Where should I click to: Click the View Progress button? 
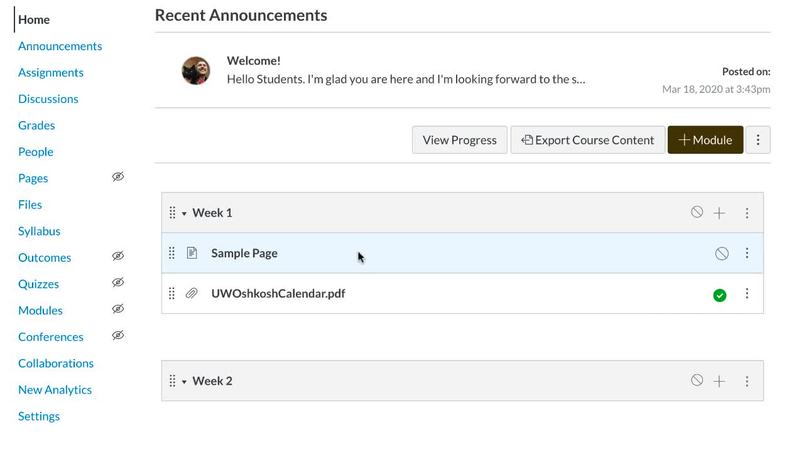click(459, 140)
